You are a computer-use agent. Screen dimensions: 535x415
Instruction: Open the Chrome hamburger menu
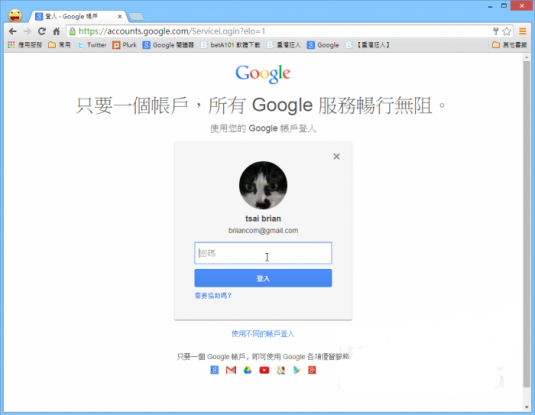[x=522, y=31]
